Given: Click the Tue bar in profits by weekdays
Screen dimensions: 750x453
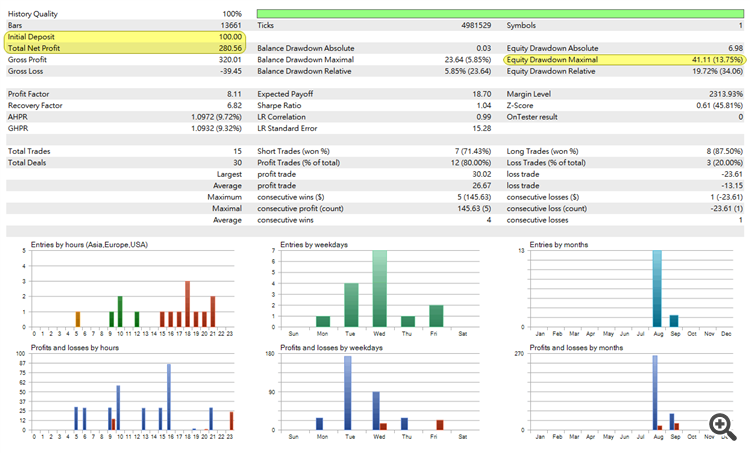Looking at the screenshot, I should [348, 393].
